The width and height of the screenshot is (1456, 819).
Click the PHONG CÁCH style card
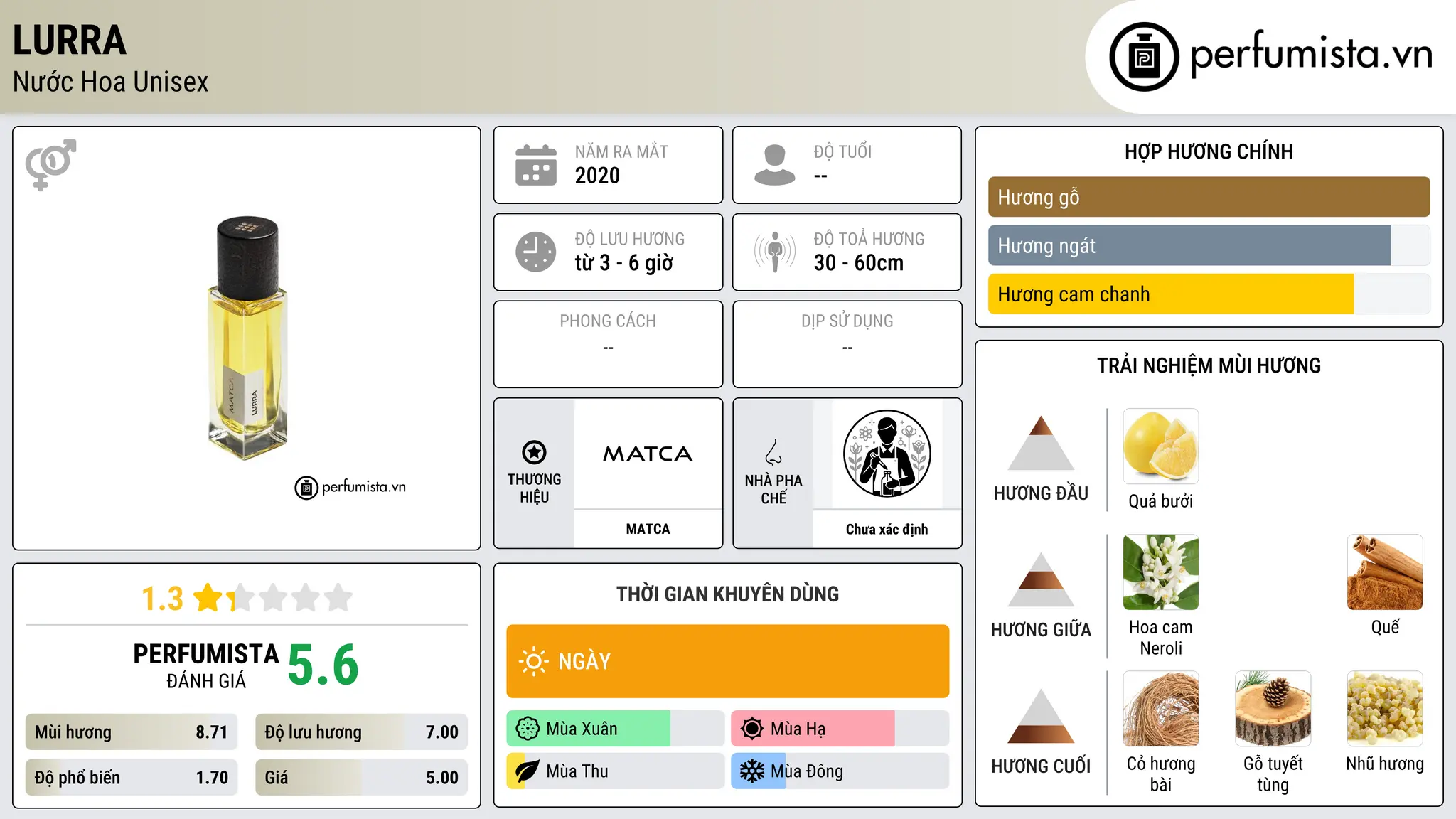[x=608, y=344]
